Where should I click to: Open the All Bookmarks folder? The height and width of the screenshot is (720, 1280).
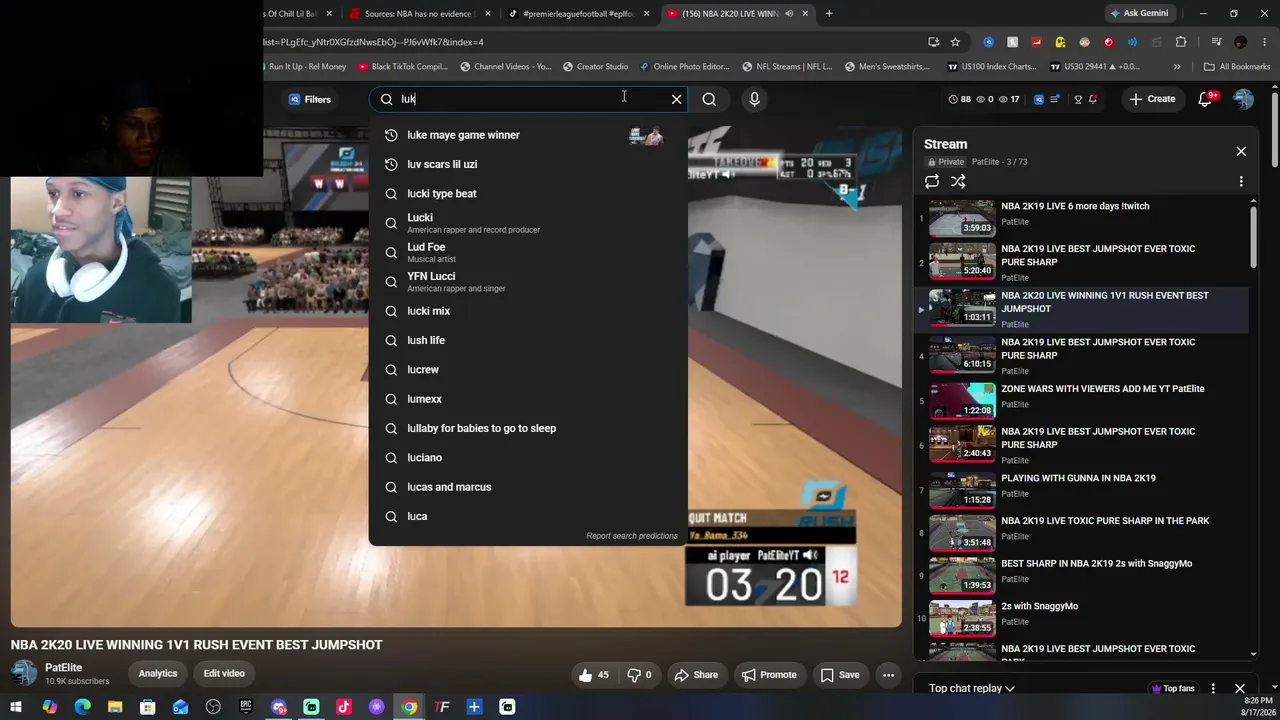(1237, 67)
